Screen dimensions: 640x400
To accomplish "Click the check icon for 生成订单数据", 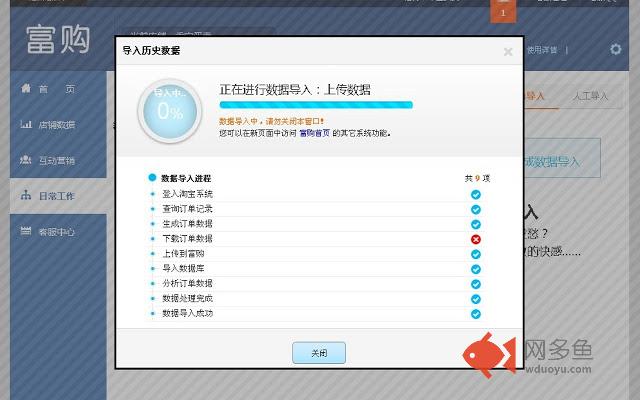I will (476, 224).
